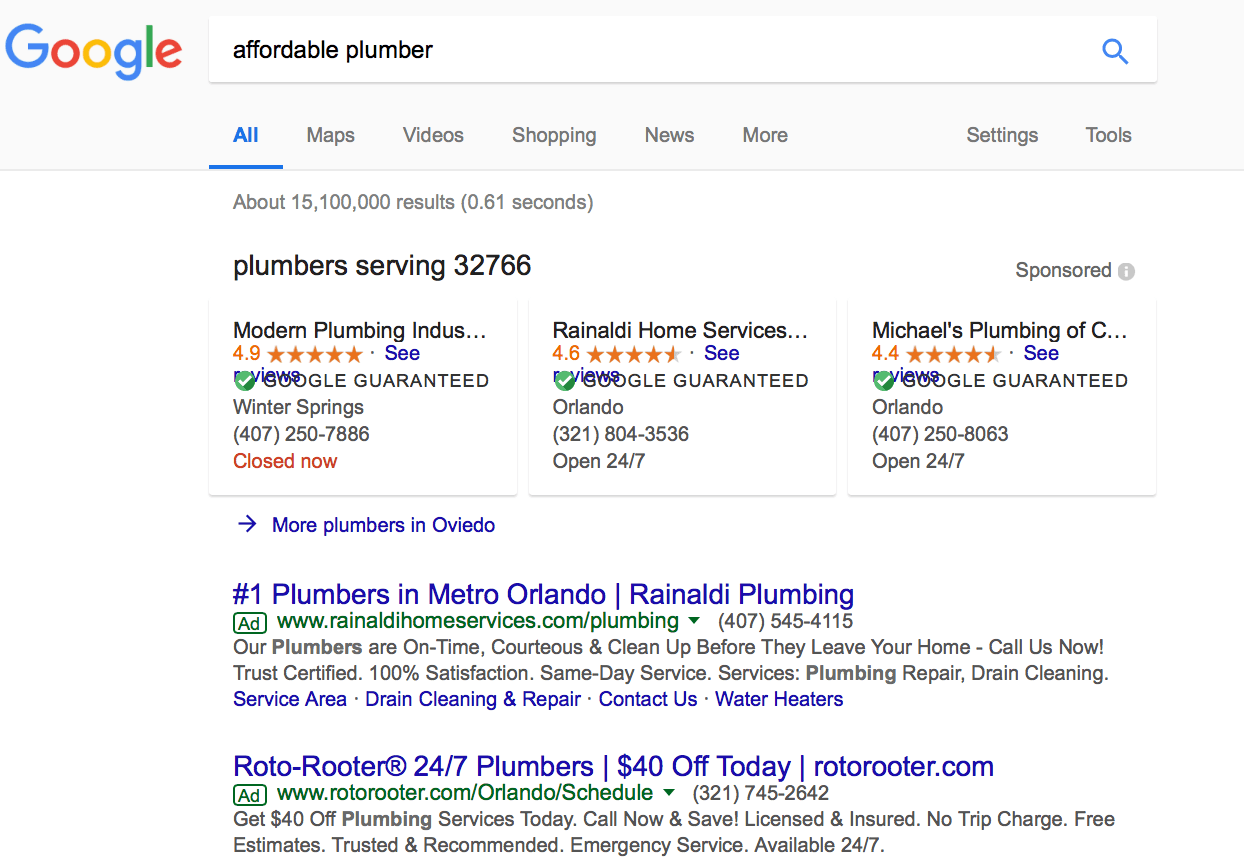Click the Sponsored info icon
Screen dimensions: 1244x868
click(x=1127, y=271)
